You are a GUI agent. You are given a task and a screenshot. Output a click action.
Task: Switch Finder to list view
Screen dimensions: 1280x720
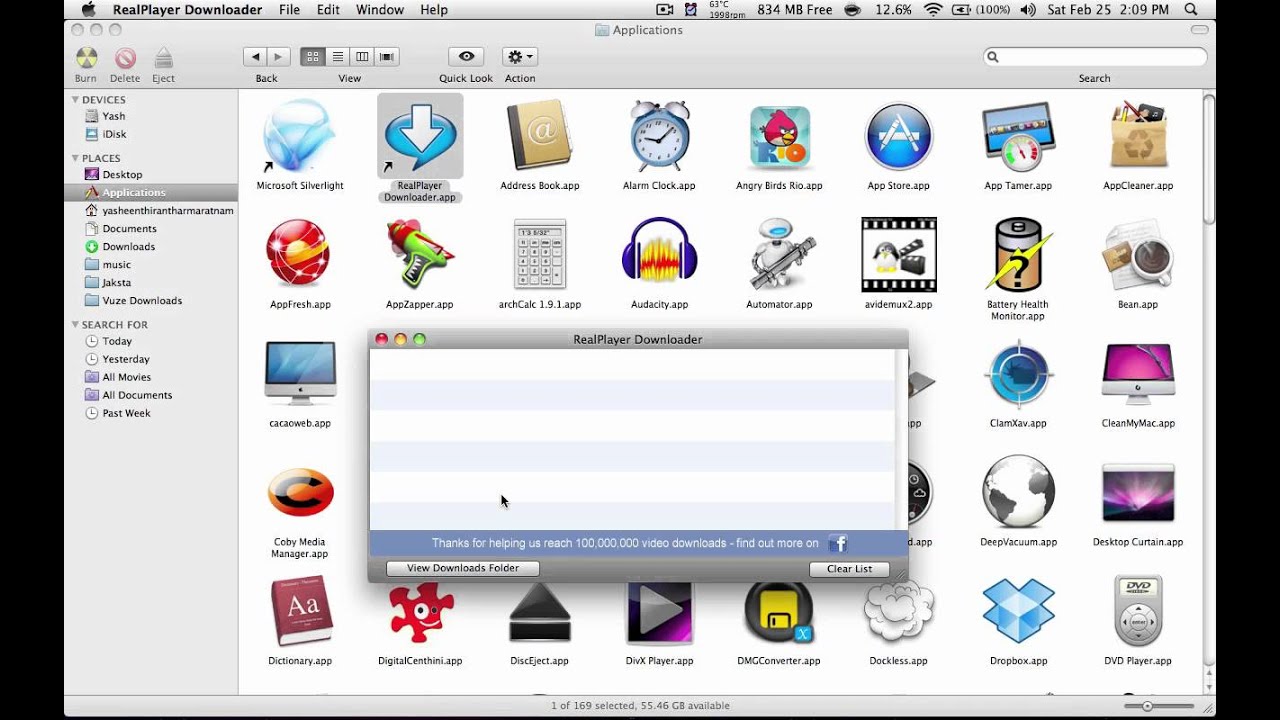click(x=337, y=57)
